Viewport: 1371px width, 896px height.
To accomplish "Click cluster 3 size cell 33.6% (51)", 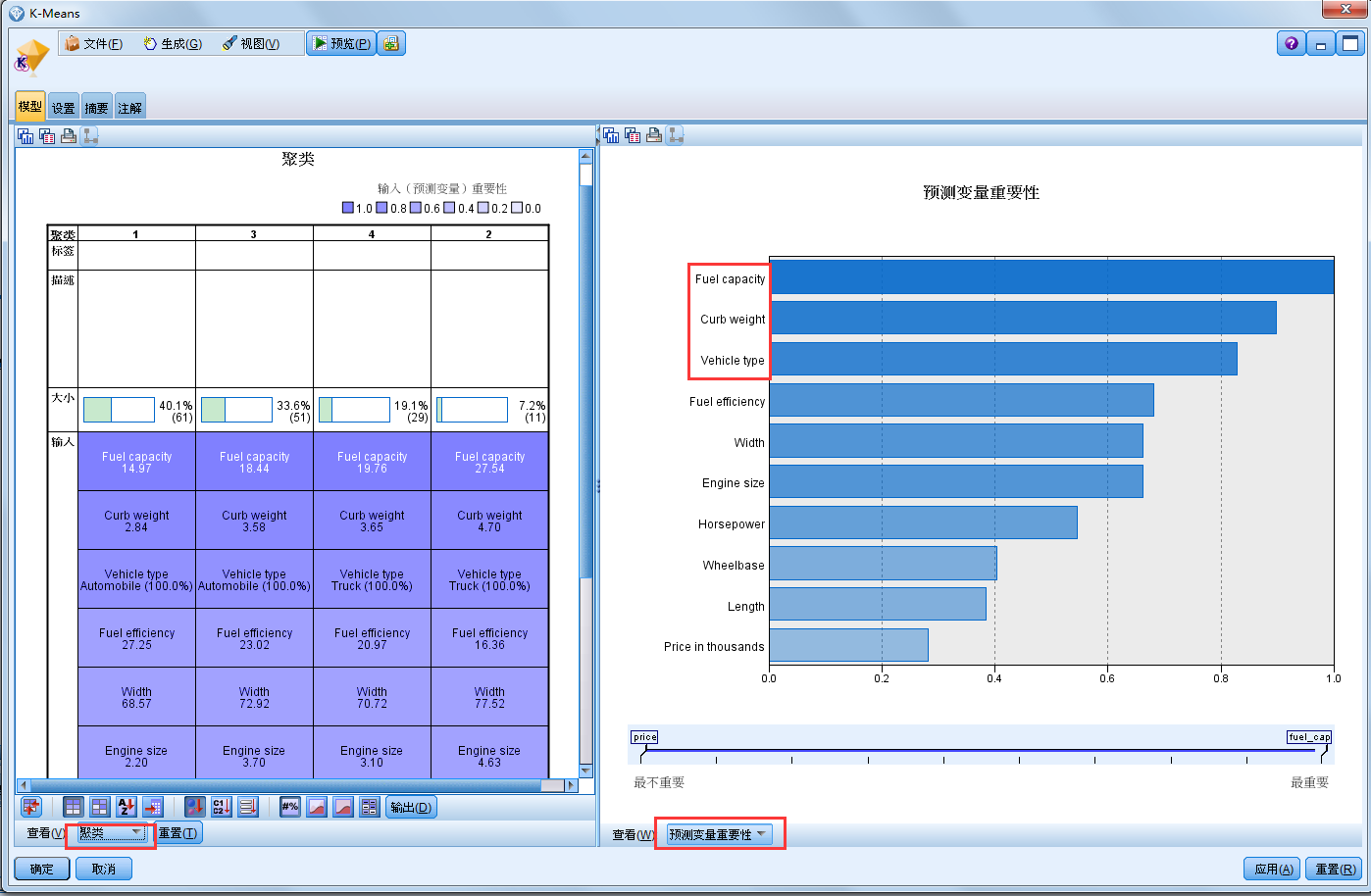I will [x=254, y=410].
